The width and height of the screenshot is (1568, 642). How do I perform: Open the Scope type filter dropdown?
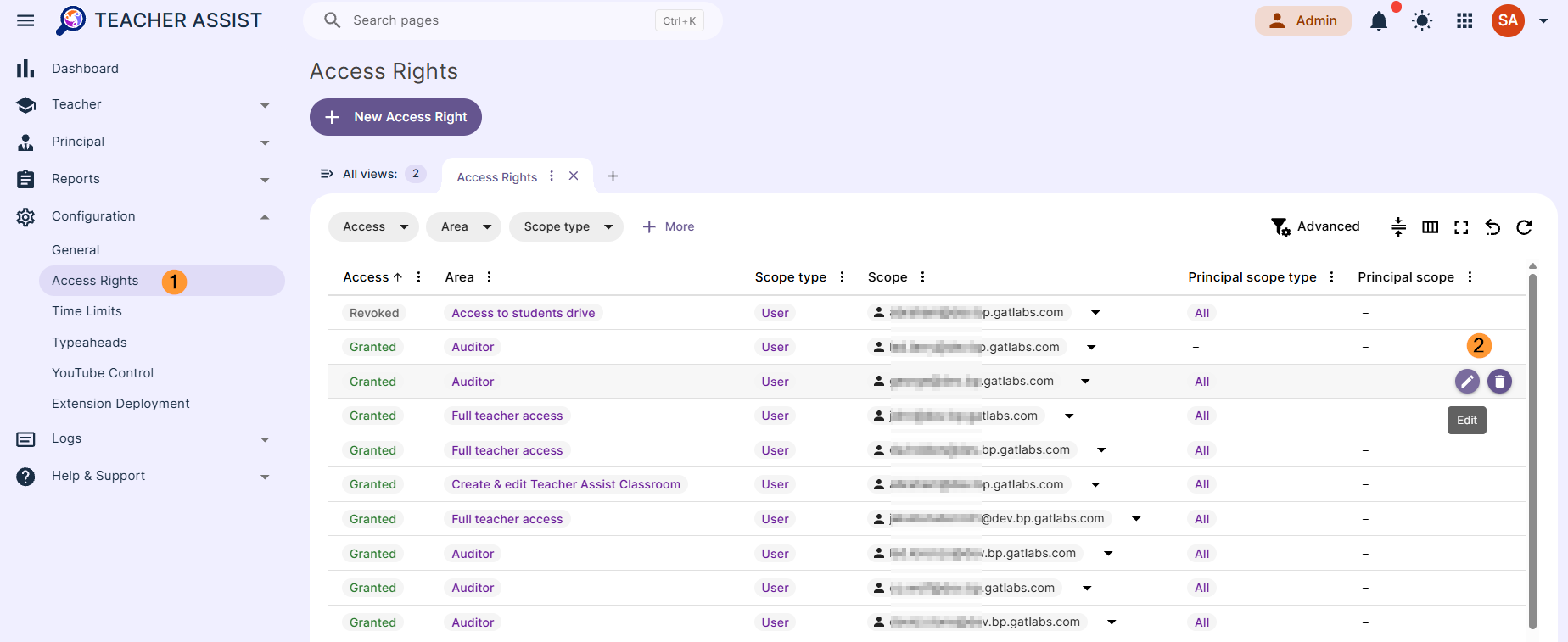(x=566, y=226)
